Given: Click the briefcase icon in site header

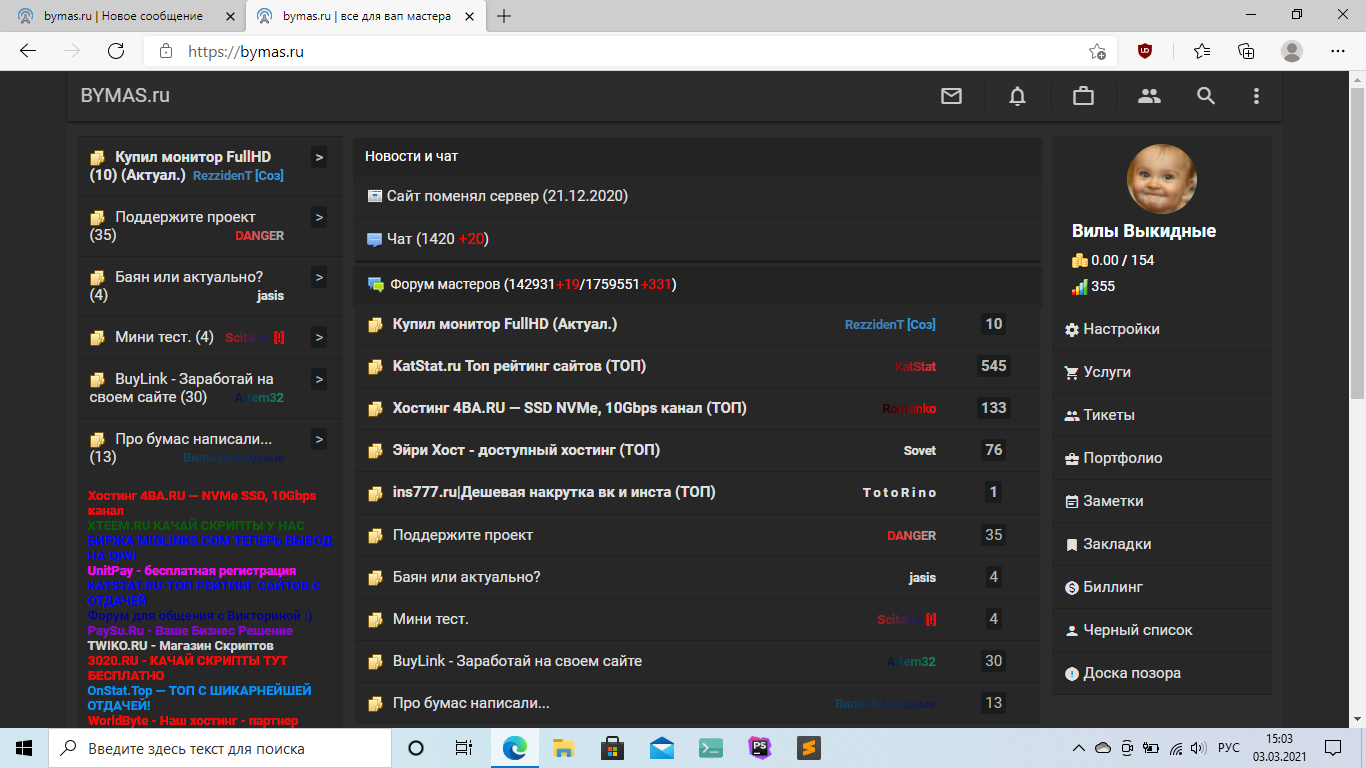Looking at the screenshot, I should click(1083, 96).
